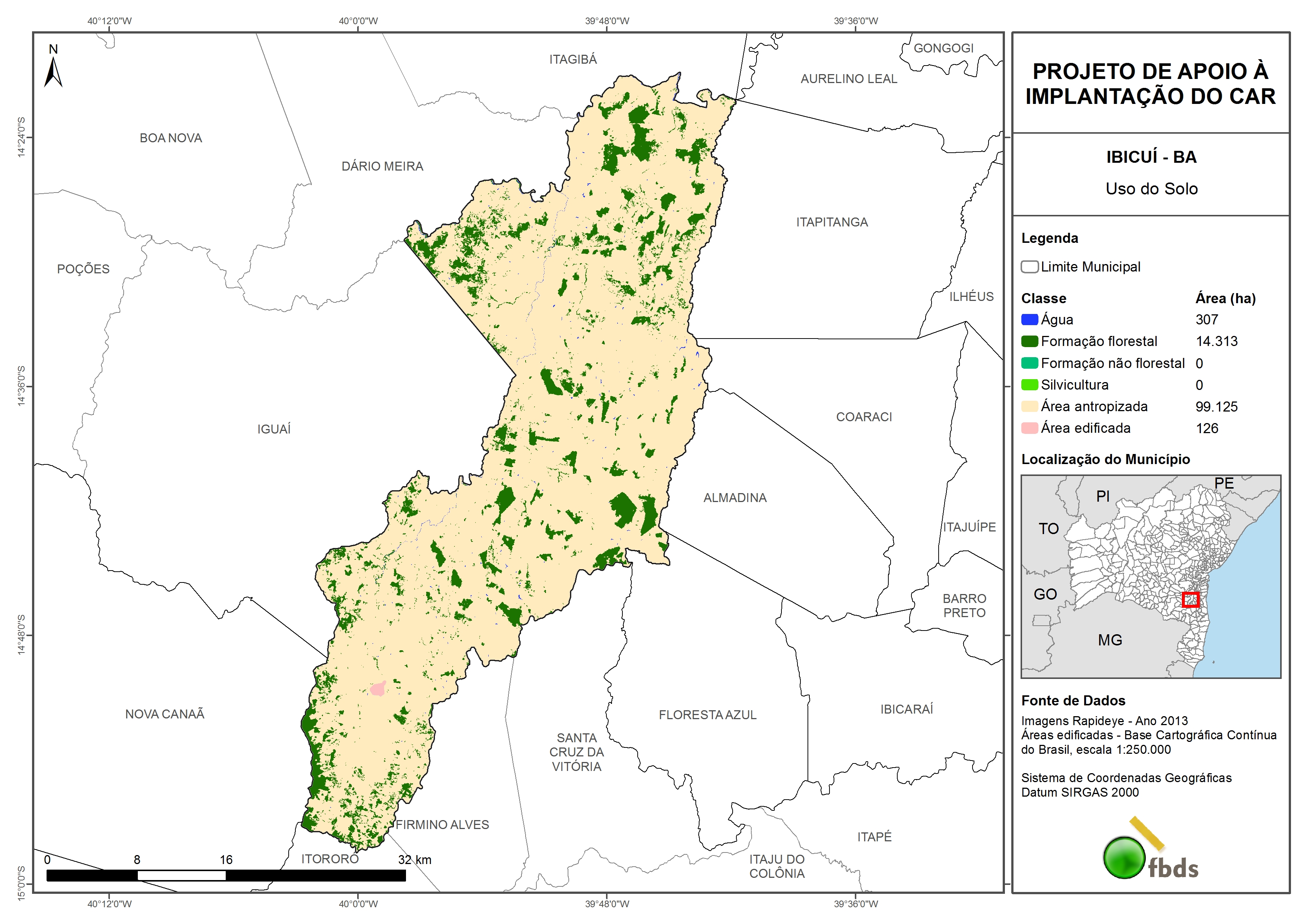Click the Silvicultura bright green swatch
The width and height of the screenshot is (1307, 924).
1029,385
